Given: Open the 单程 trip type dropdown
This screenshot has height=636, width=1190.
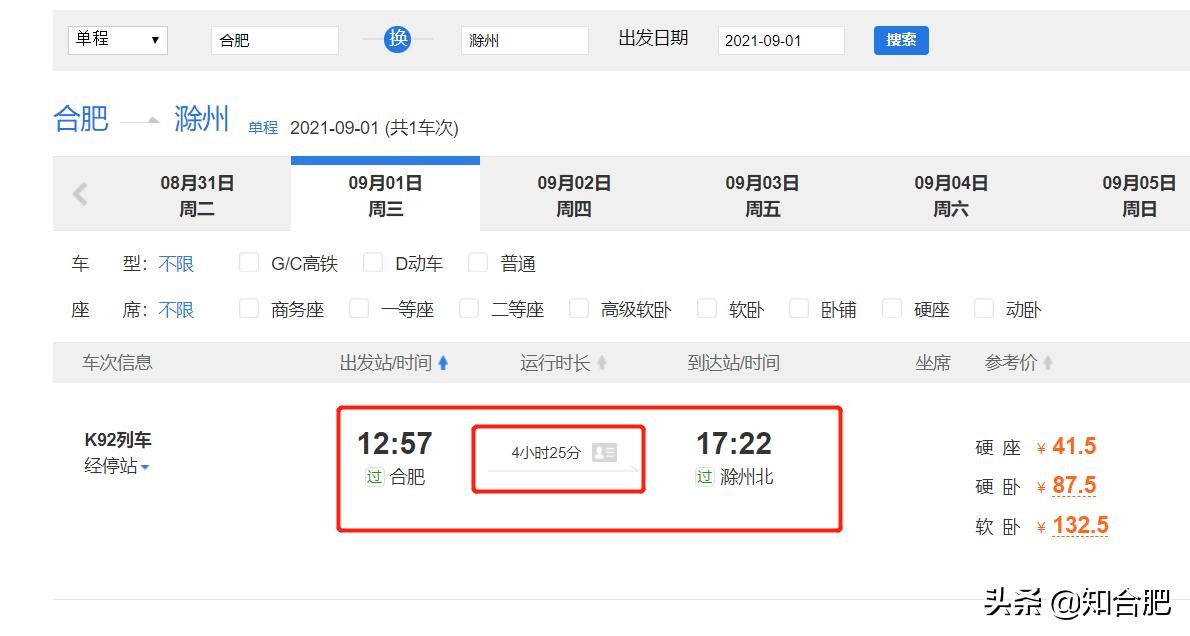Looking at the screenshot, I should click(x=117, y=40).
